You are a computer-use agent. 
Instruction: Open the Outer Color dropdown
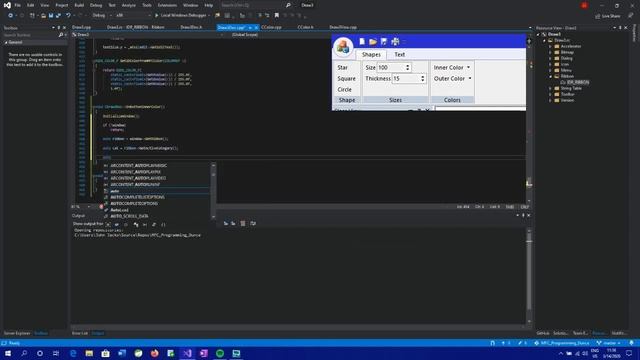[x=453, y=78]
